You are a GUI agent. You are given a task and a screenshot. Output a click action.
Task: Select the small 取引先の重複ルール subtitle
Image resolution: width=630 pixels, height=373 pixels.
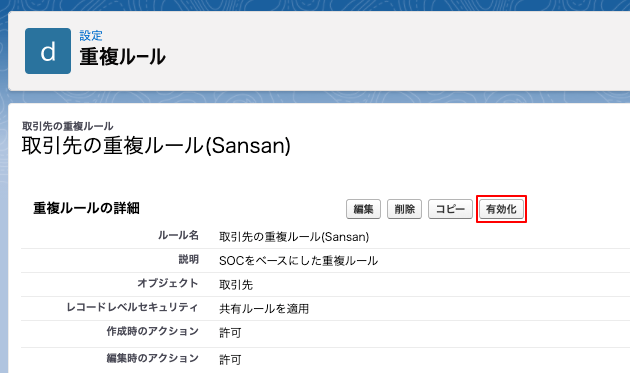pos(68,126)
